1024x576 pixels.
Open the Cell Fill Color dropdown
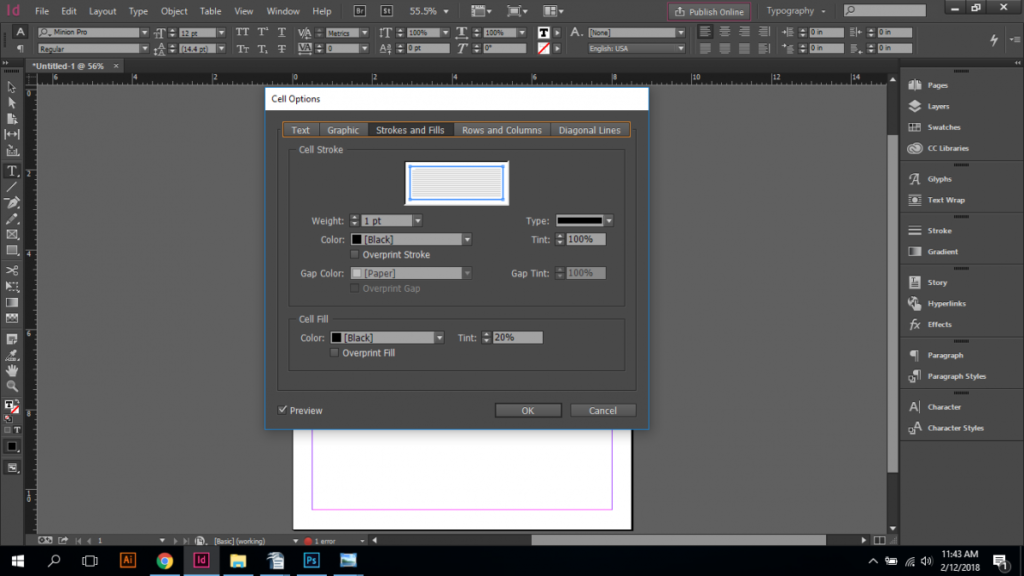pyautogui.click(x=440, y=337)
